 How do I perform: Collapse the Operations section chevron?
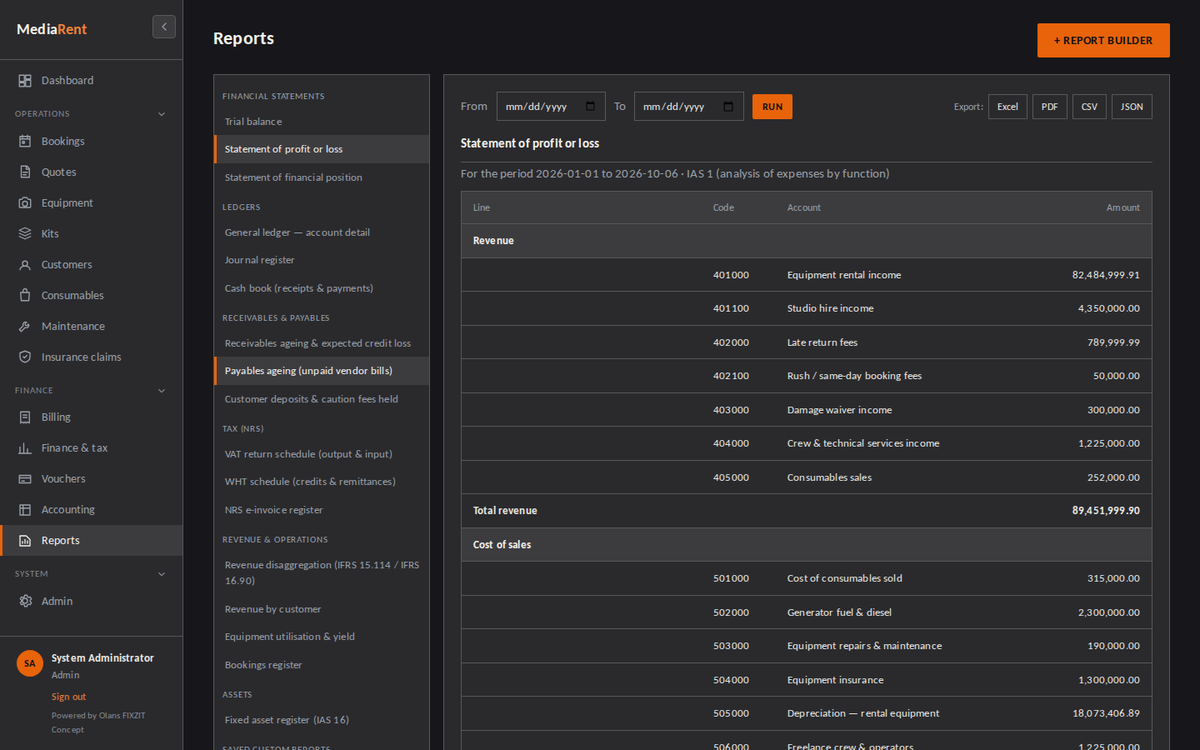tap(162, 114)
